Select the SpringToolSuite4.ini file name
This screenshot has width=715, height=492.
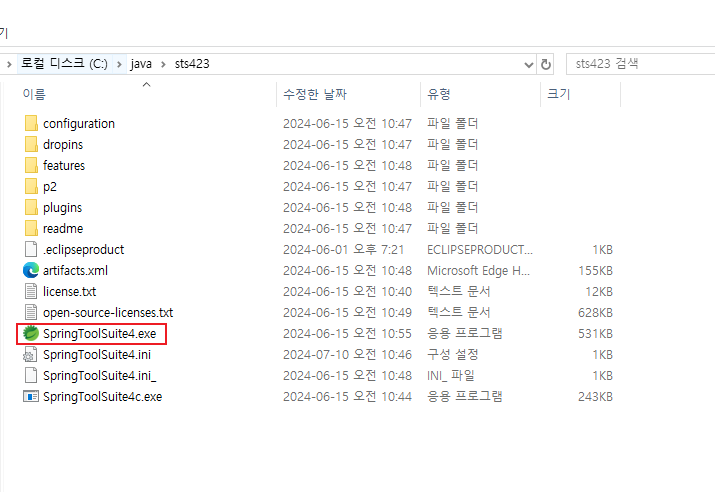pos(97,355)
